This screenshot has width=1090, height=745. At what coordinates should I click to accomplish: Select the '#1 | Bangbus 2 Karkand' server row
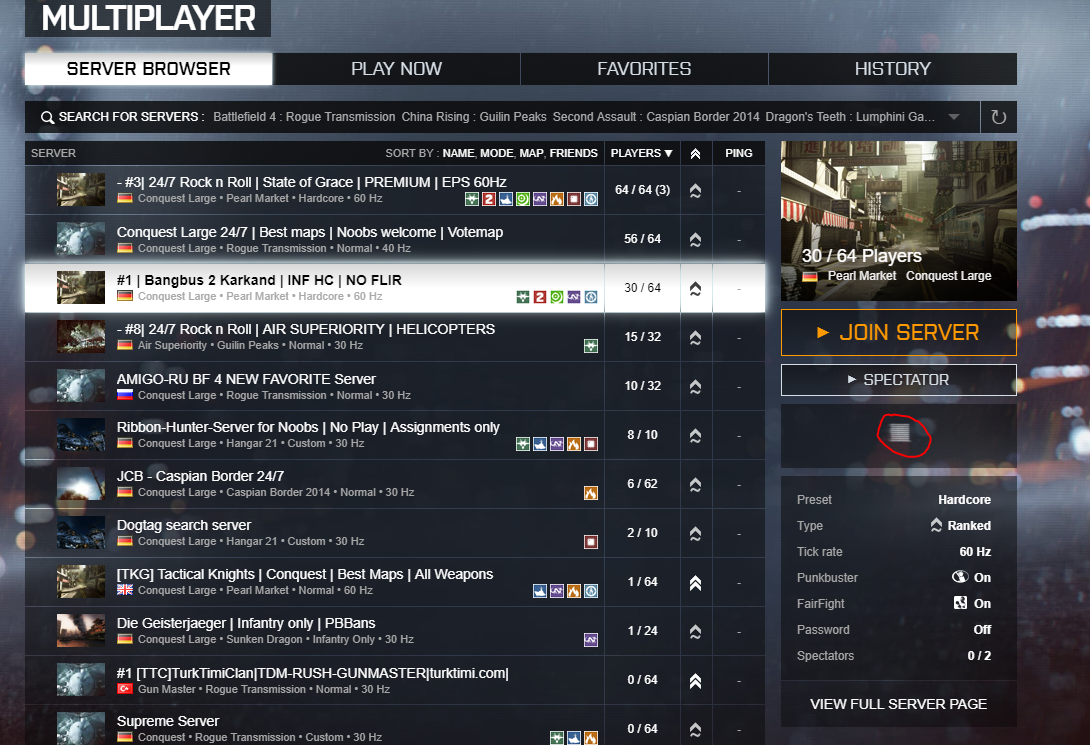(395, 288)
